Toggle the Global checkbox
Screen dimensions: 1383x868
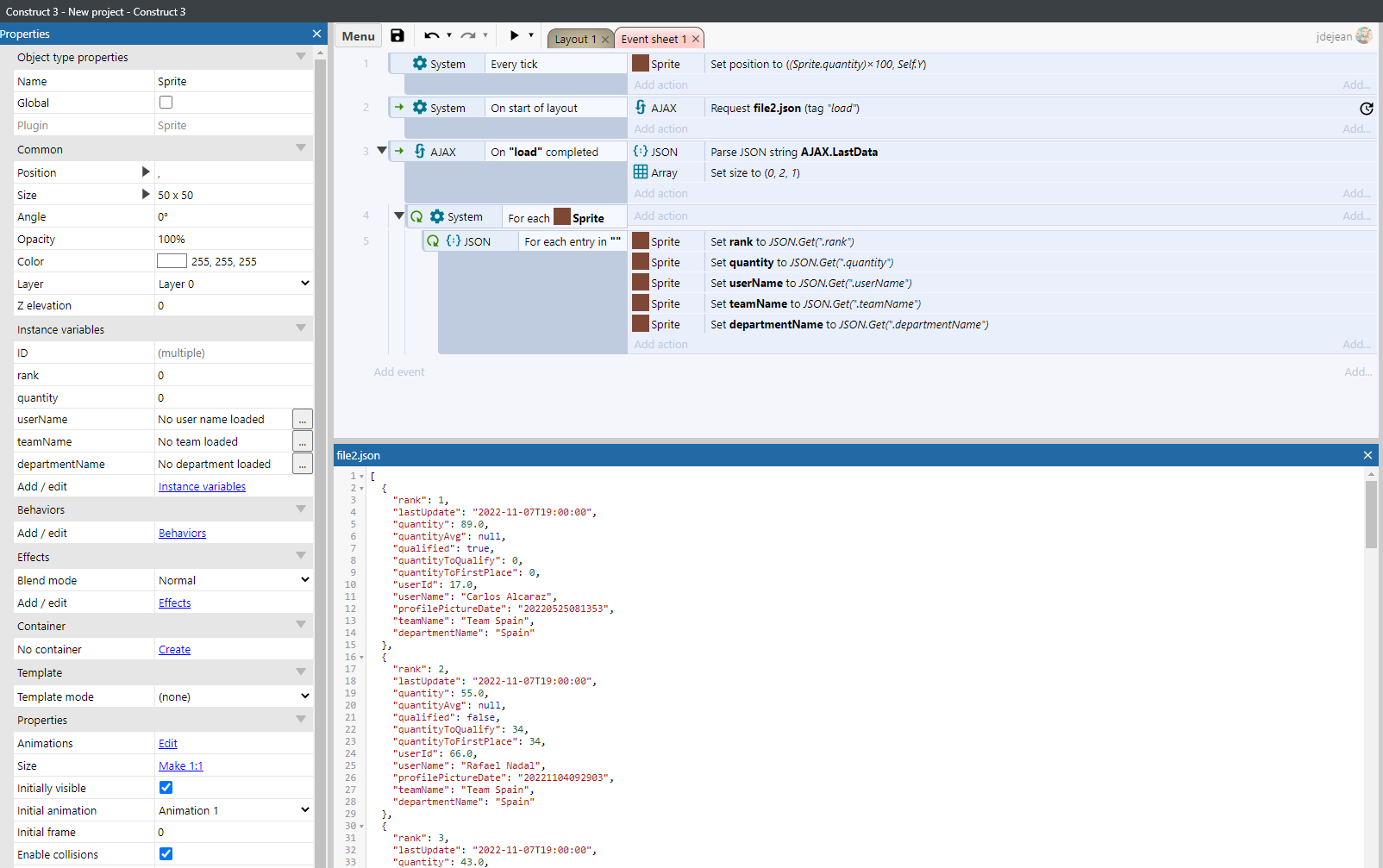click(166, 103)
